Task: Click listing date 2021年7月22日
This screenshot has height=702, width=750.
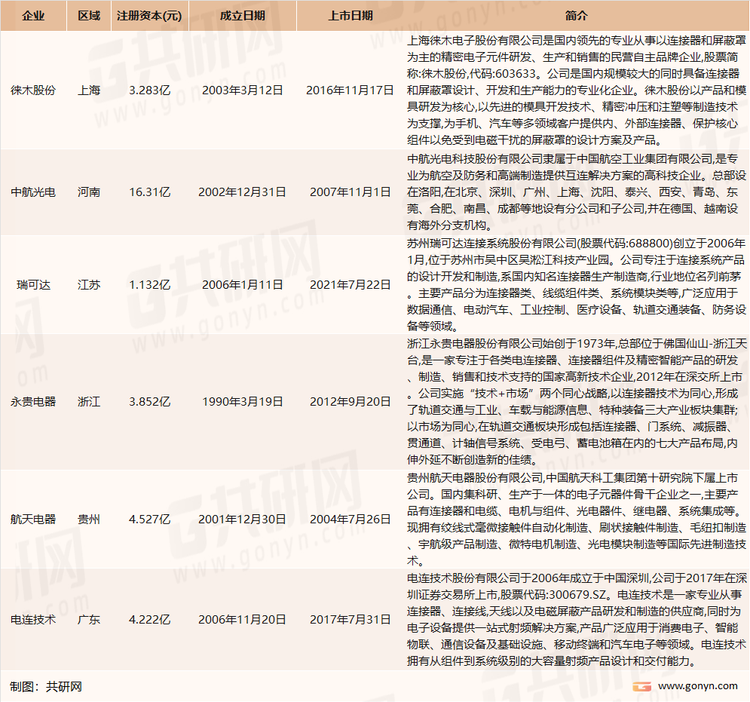Action: (350, 285)
